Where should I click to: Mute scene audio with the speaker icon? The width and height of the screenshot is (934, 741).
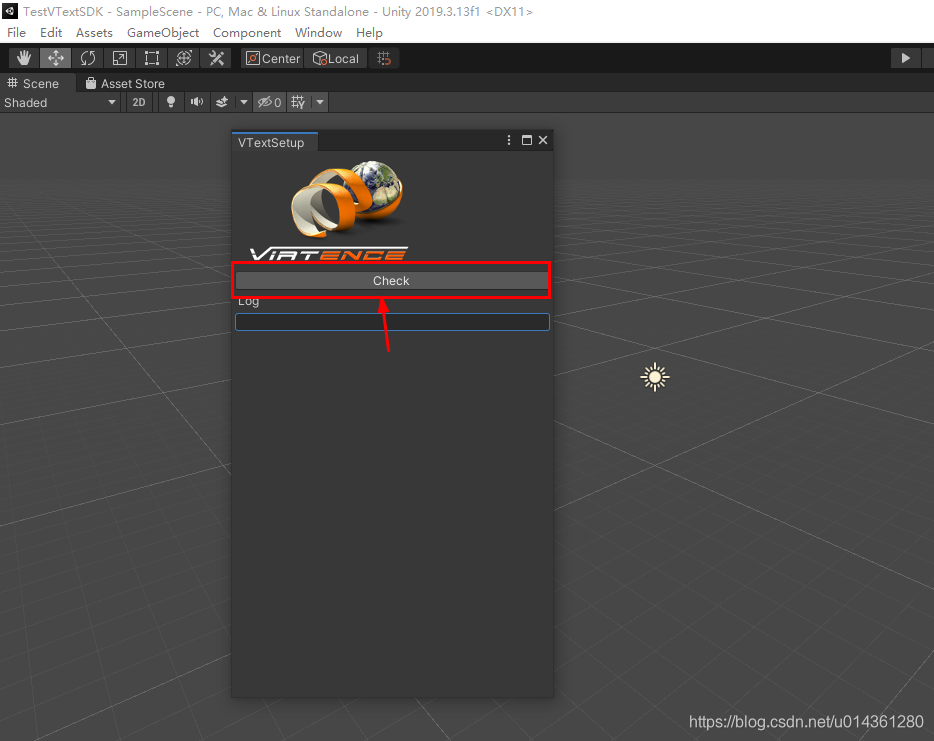tap(196, 101)
